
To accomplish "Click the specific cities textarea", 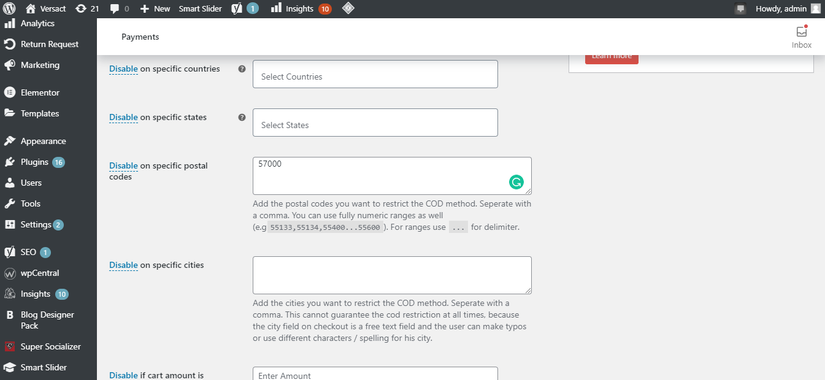I will [392, 275].
